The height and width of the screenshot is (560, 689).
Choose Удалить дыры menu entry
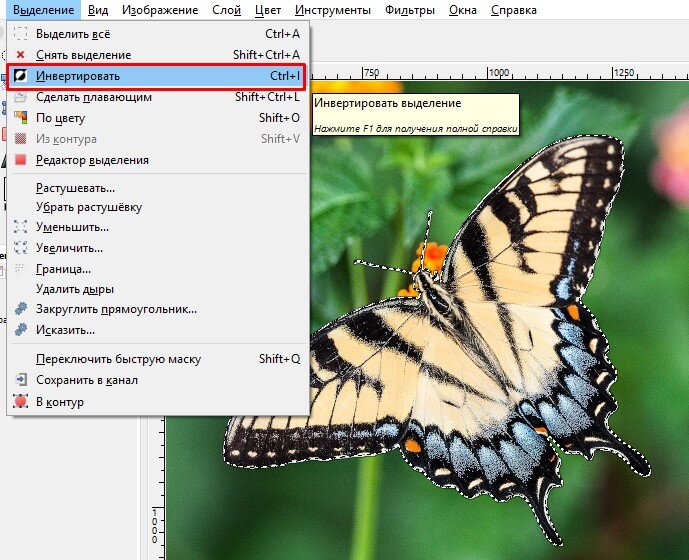(x=157, y=289)
